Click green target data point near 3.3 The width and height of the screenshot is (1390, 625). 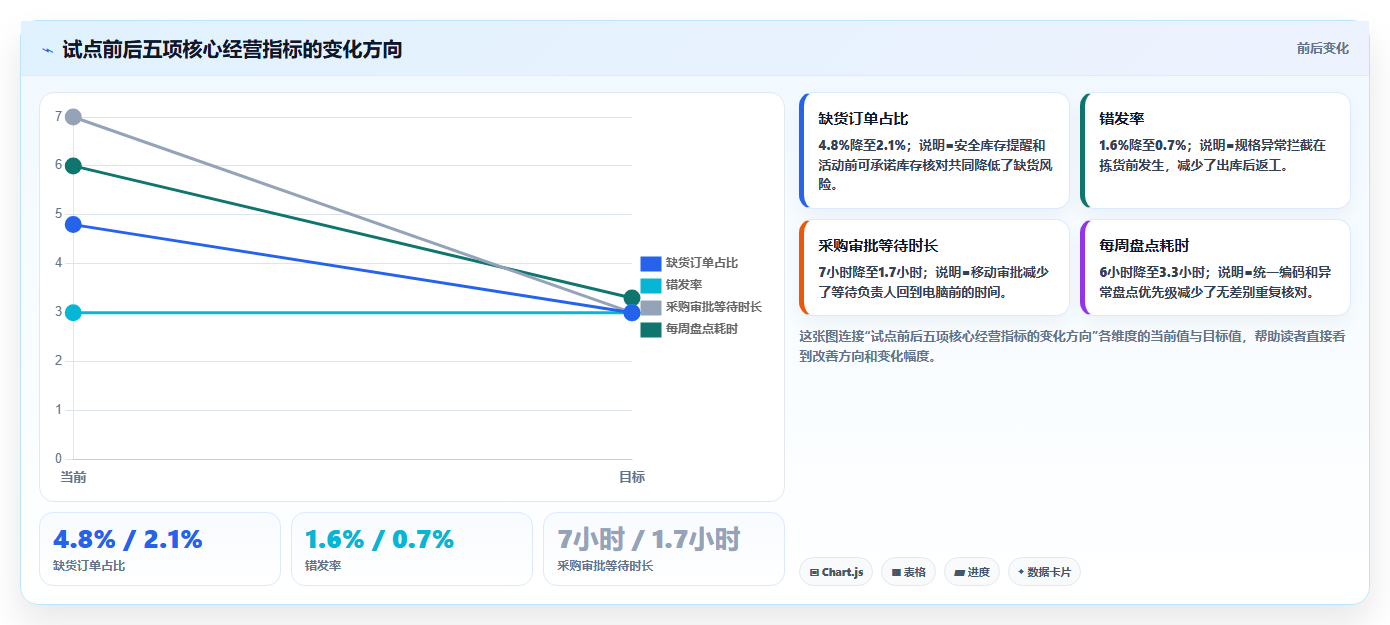tap(632, 298)
